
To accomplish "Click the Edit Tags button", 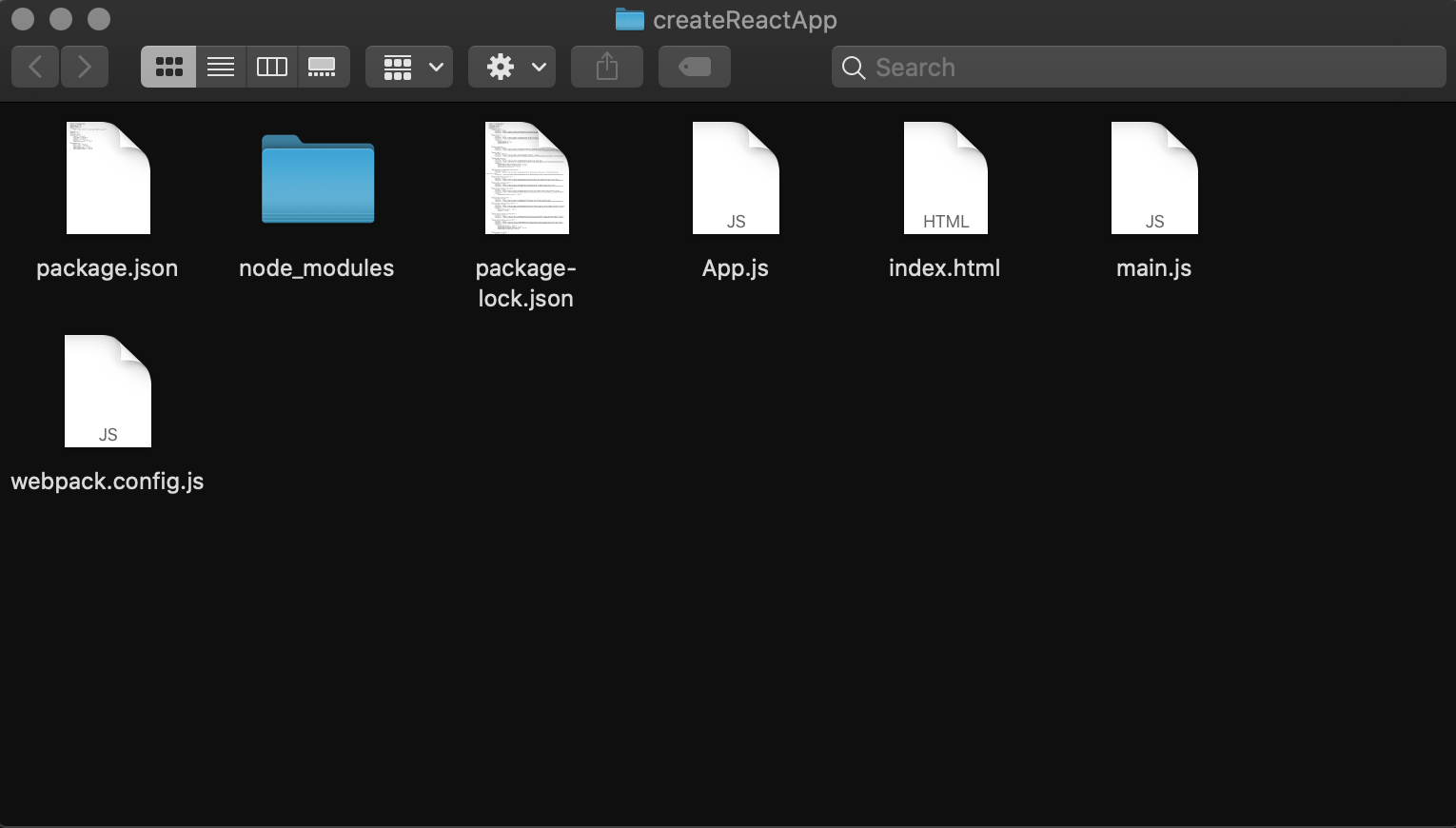I will point(695,67).
